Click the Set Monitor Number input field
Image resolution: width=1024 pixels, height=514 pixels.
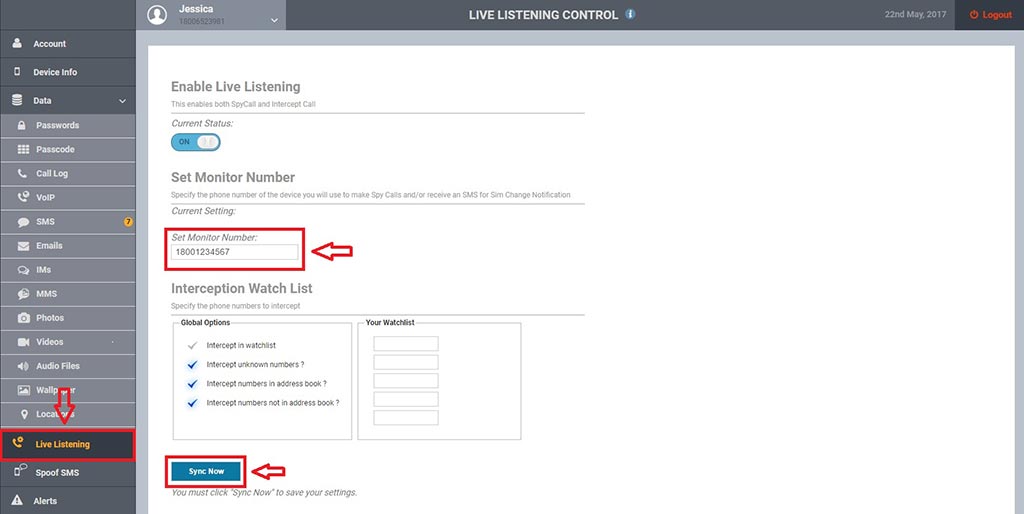point(235,252)
